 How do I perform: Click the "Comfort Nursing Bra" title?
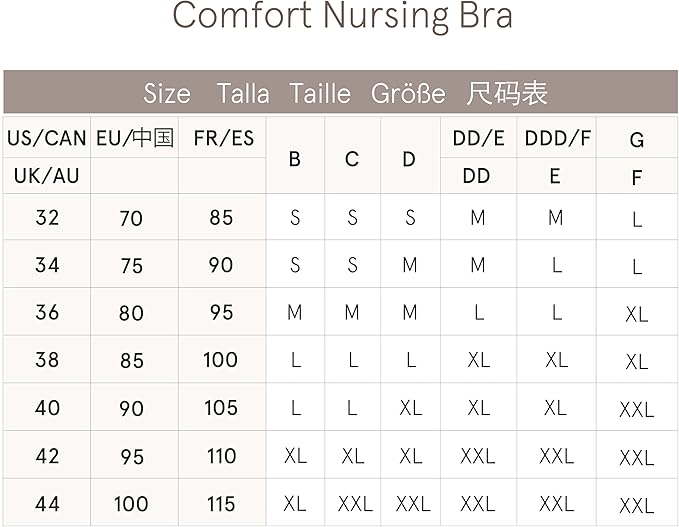click(x=342, y=18)
